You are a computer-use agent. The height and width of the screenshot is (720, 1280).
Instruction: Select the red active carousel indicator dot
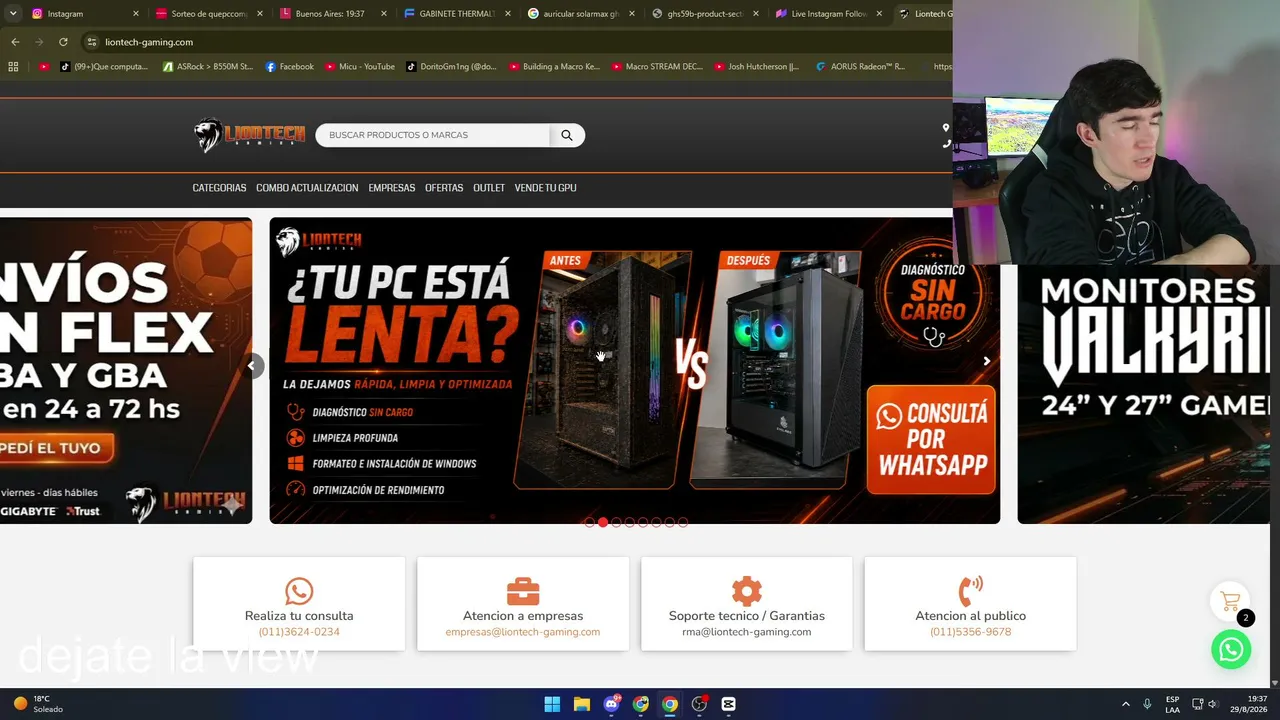602,522
